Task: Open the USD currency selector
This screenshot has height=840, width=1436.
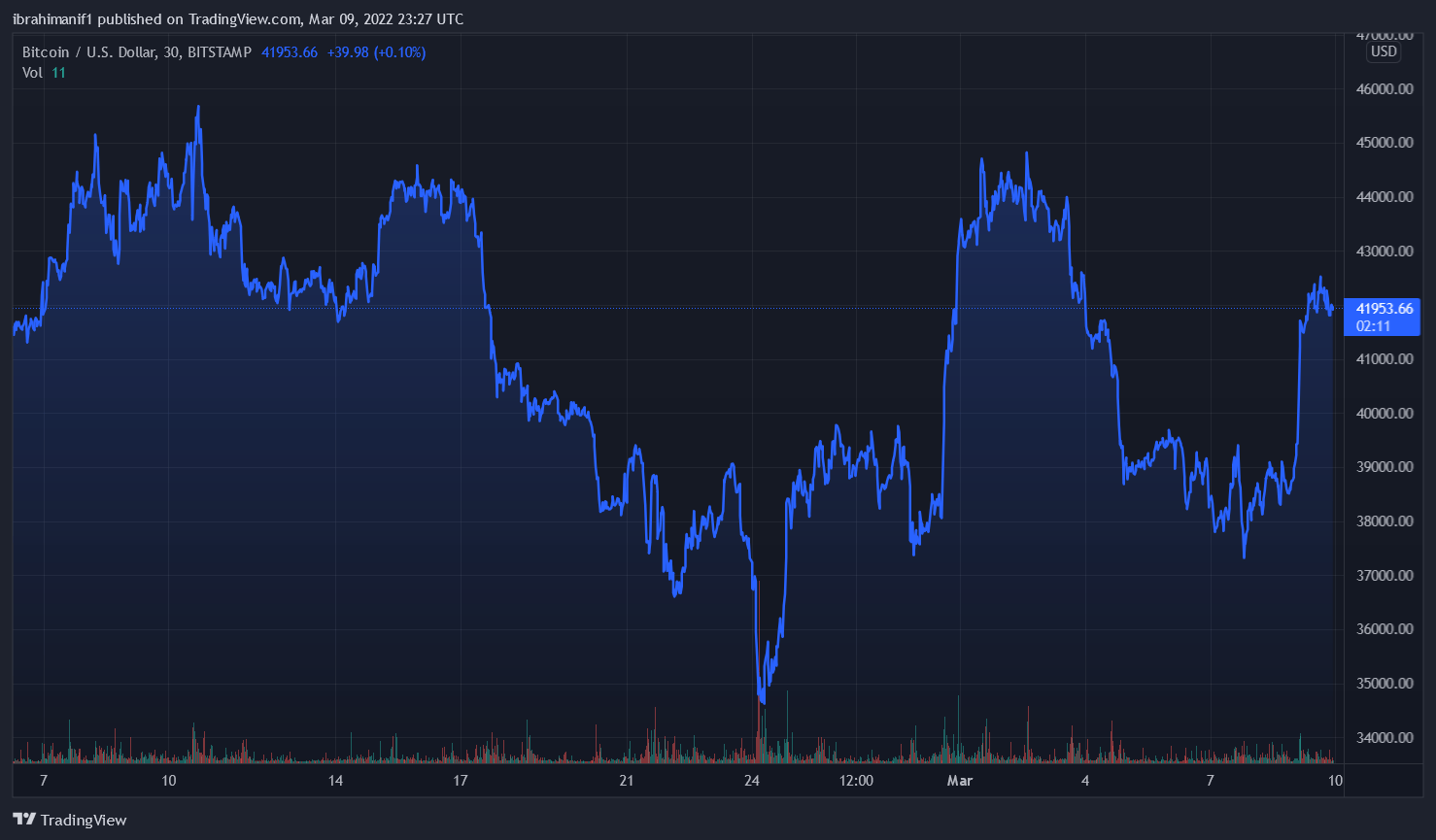Action: click(1384, 51)
